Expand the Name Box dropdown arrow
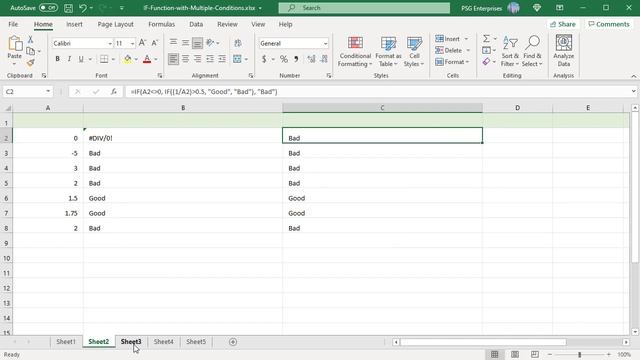 (48, 91)
